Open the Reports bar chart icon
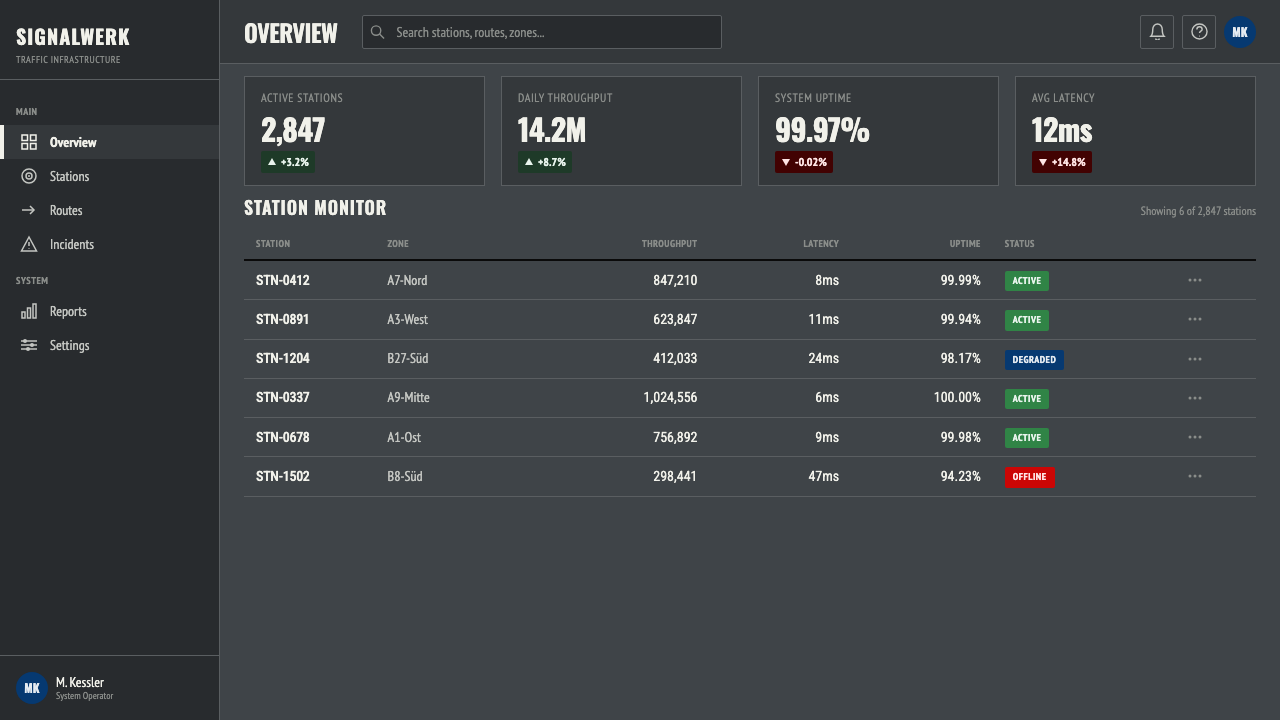 coord(29,311)
